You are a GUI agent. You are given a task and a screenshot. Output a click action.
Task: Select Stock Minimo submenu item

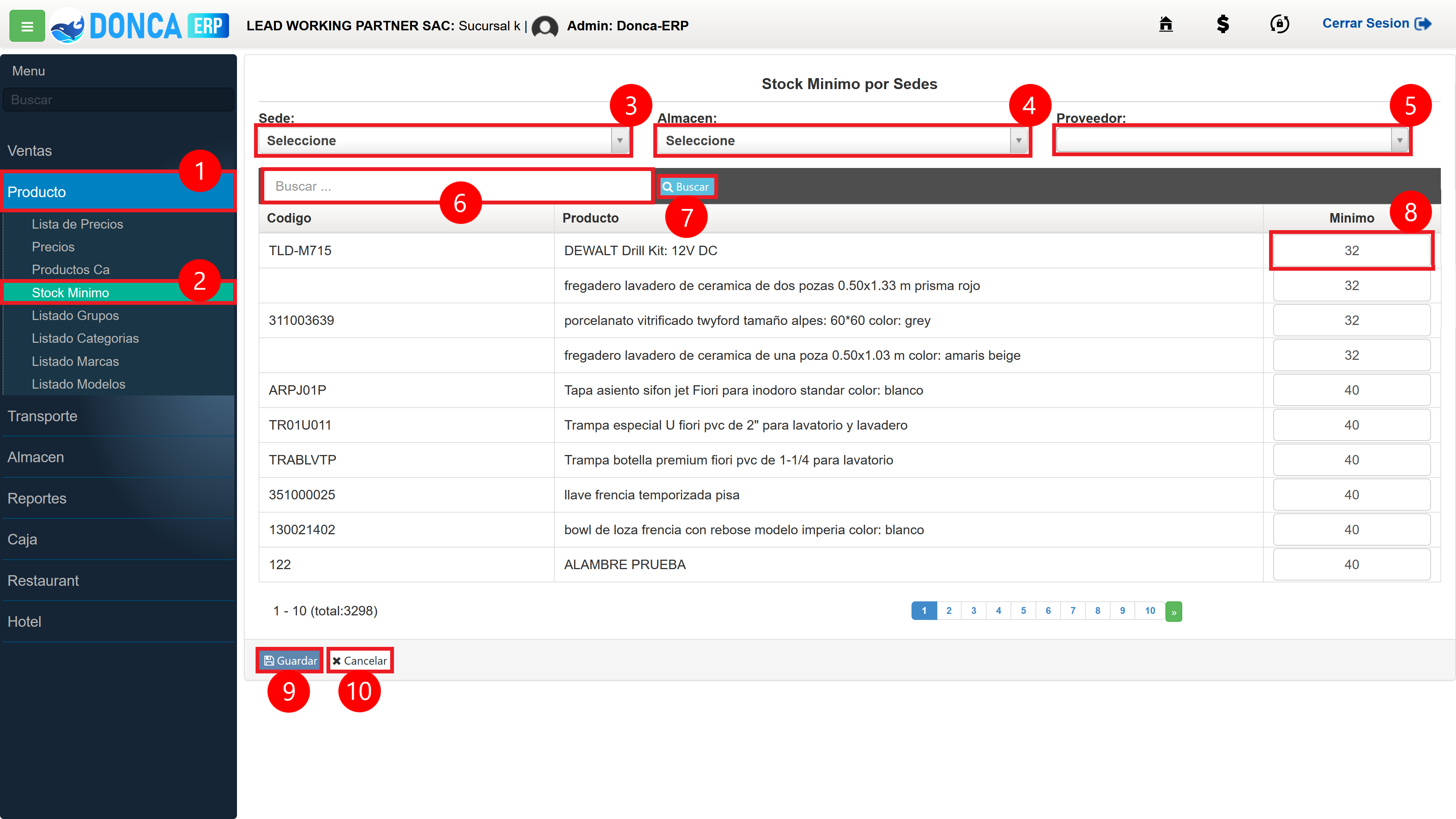(x=118, y=293)
